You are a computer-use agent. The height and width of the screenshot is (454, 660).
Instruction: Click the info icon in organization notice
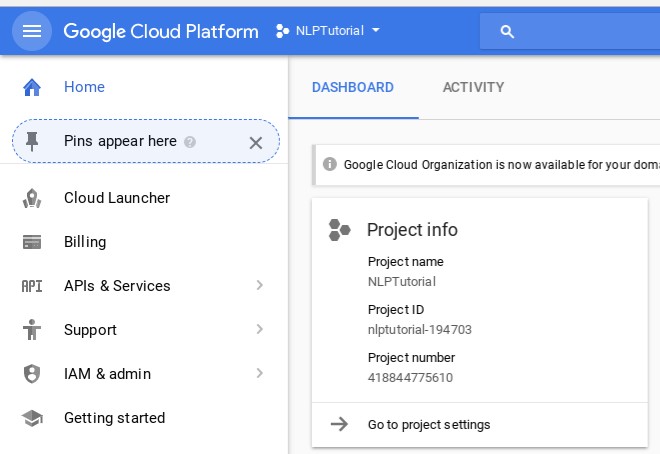(x=330, y=164)
